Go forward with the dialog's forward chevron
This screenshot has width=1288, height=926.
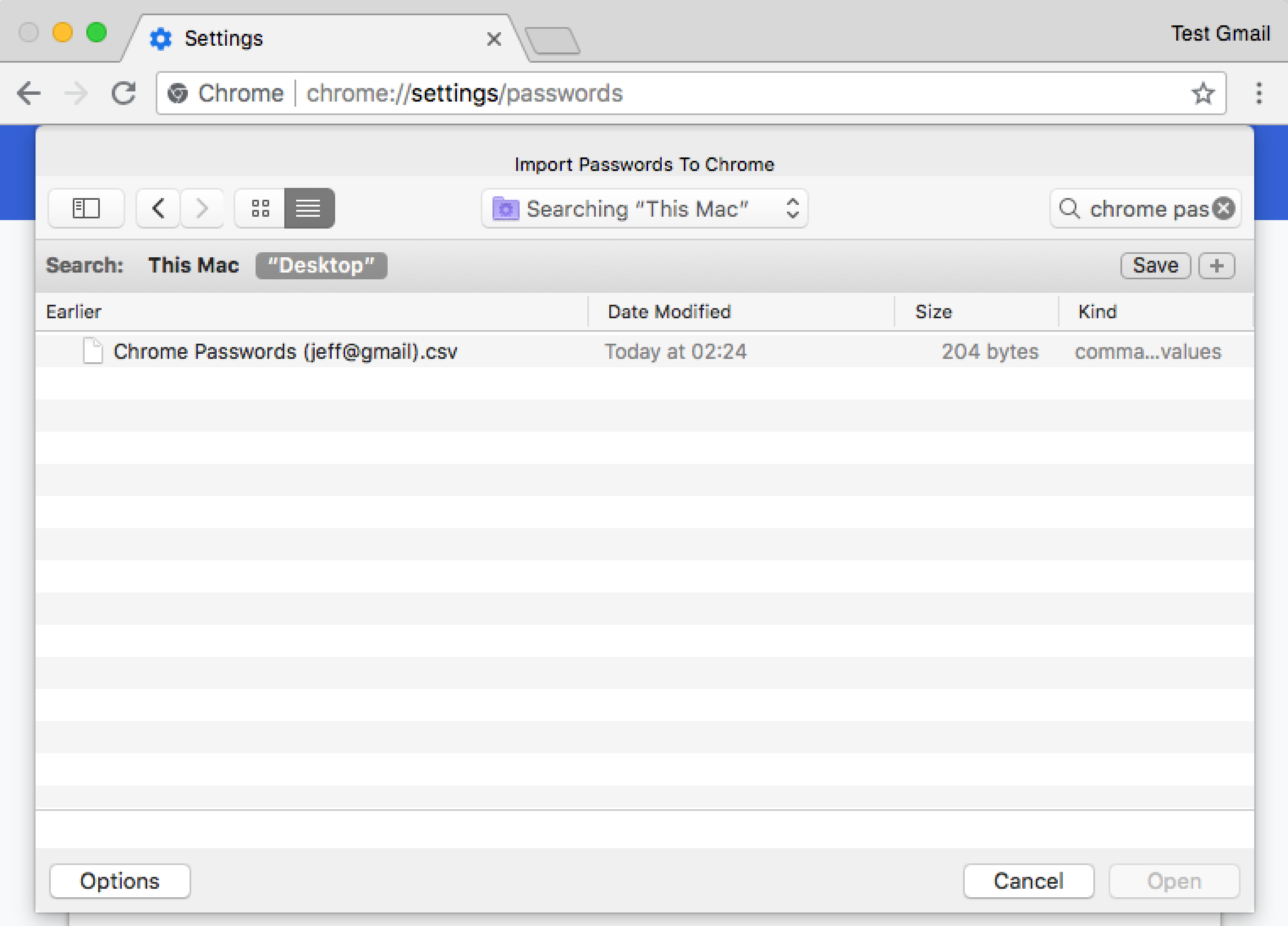click(201, 208)
